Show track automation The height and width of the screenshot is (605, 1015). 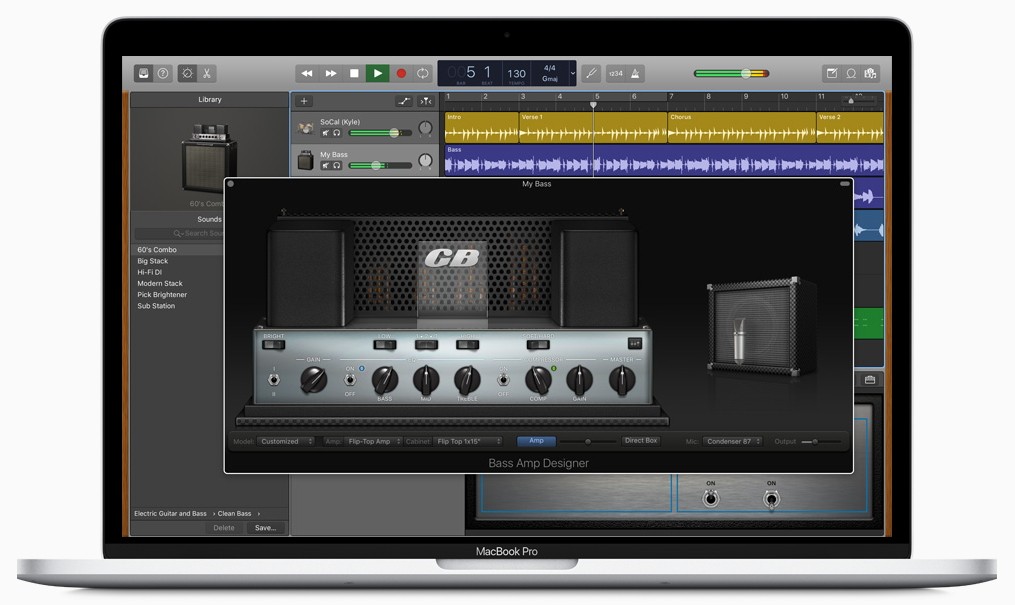pos(403,101)
